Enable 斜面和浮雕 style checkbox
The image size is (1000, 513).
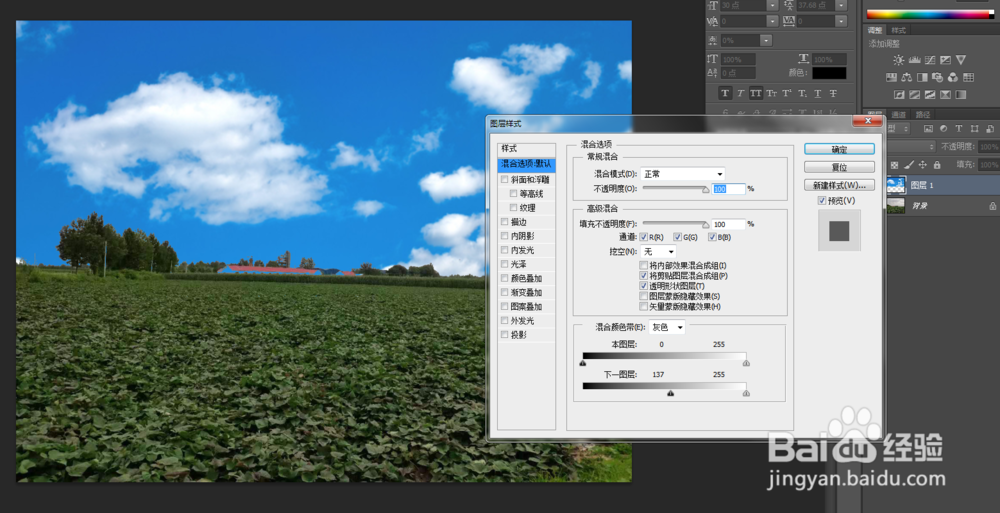tap(504, 180)
